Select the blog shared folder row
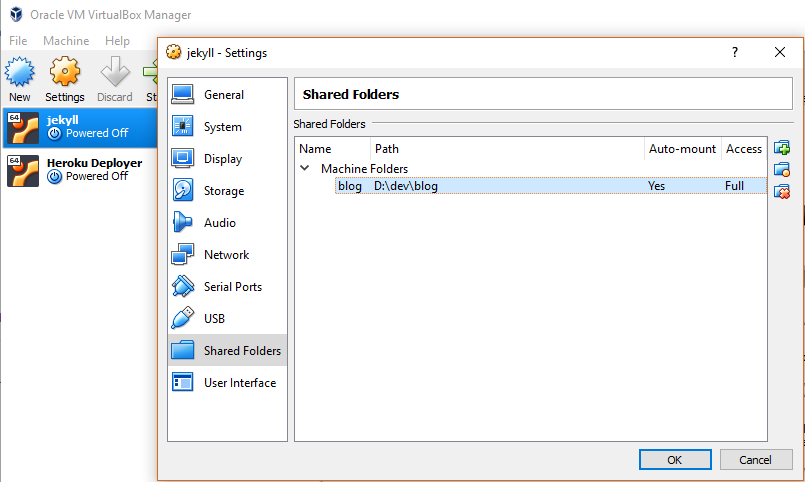Image resolution: width=805 pixels, height=482 pixels. [551, 186]
